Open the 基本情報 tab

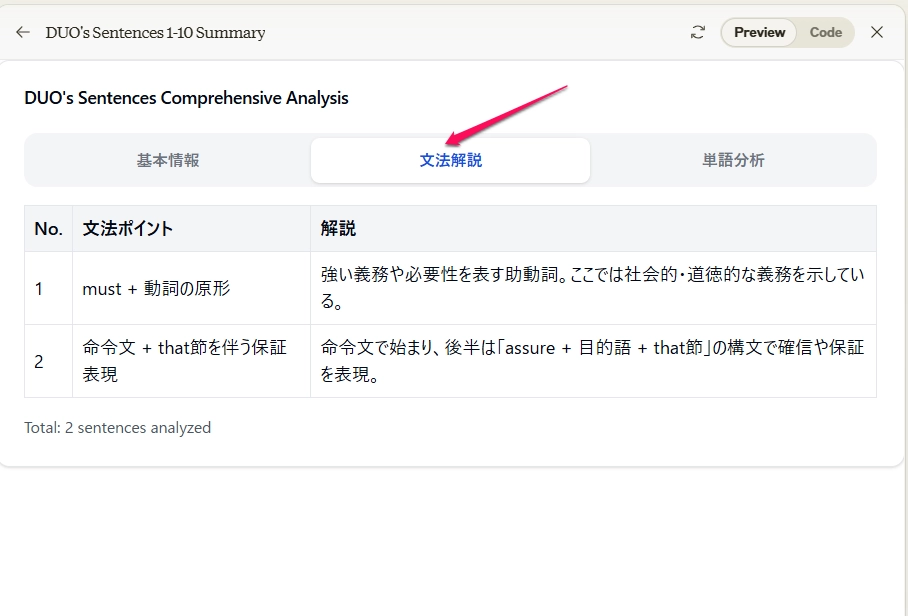[168, 160]
